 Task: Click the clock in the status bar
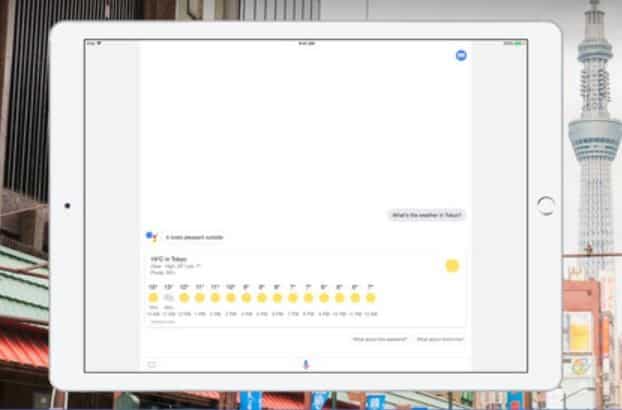pos(305,43)
